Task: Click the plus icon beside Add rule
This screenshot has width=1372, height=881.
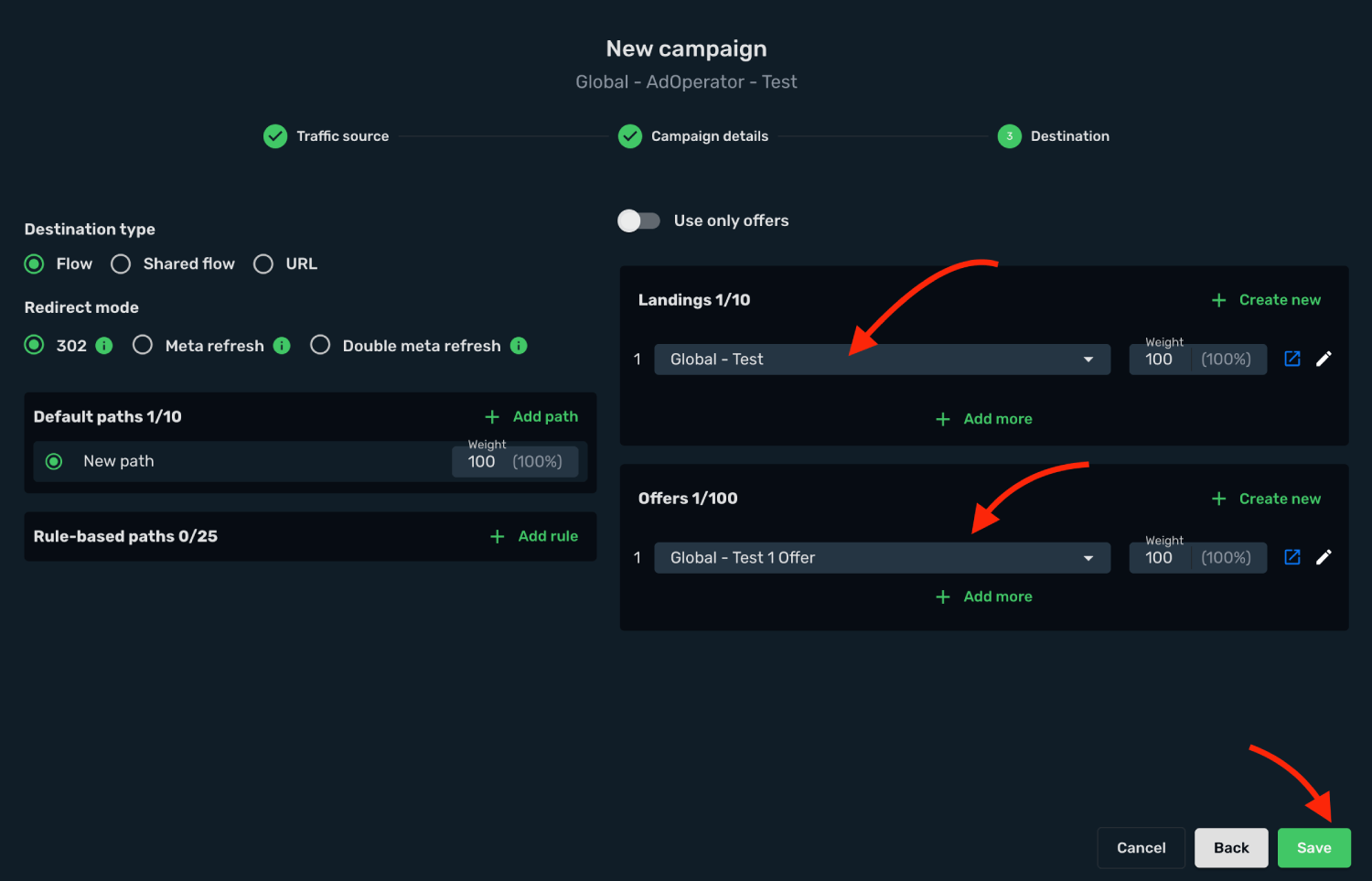Action: pyautogui.click(x=498, y=536)
